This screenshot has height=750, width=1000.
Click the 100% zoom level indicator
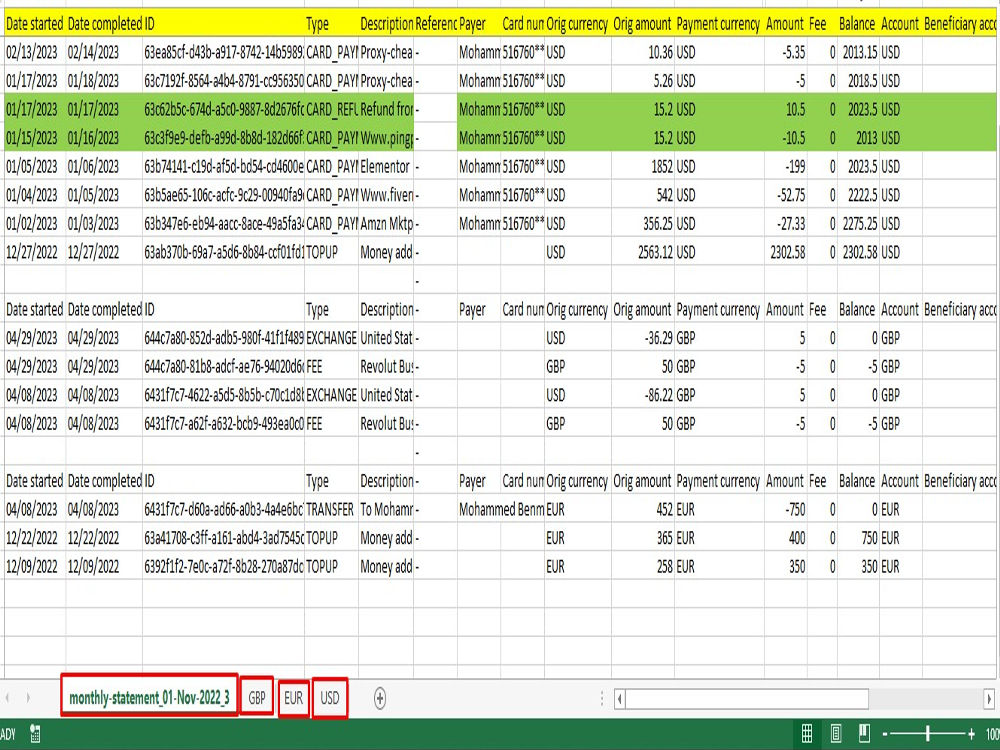994,733
